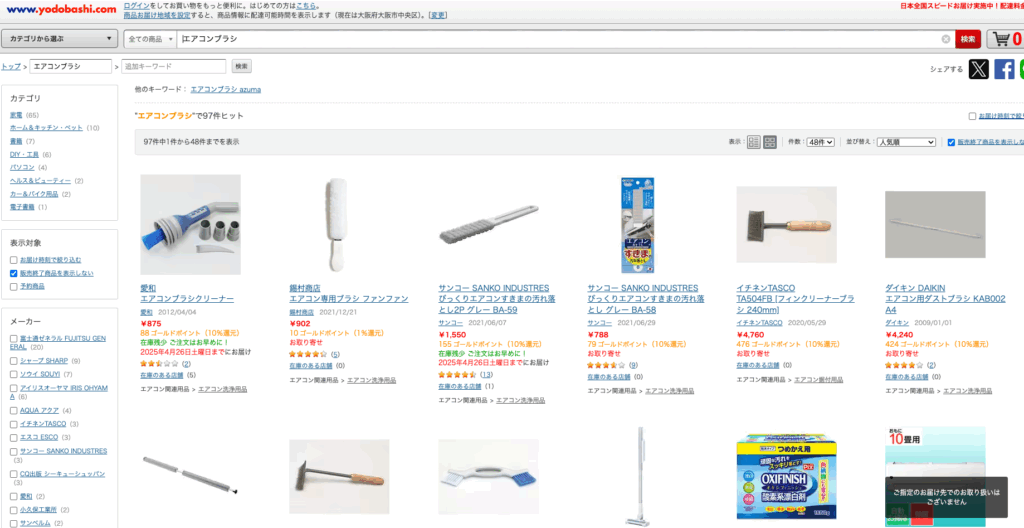Switch to list view display icon
This screenshot has height=528, width=1024.
(x=754, y=142)
